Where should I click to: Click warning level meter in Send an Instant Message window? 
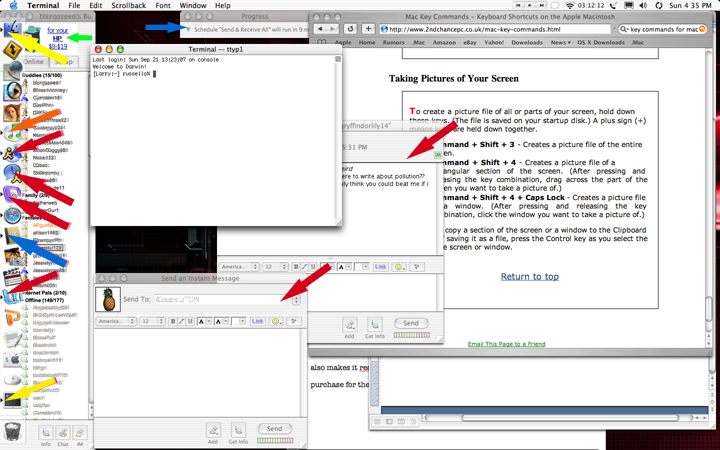coord(275,441)
